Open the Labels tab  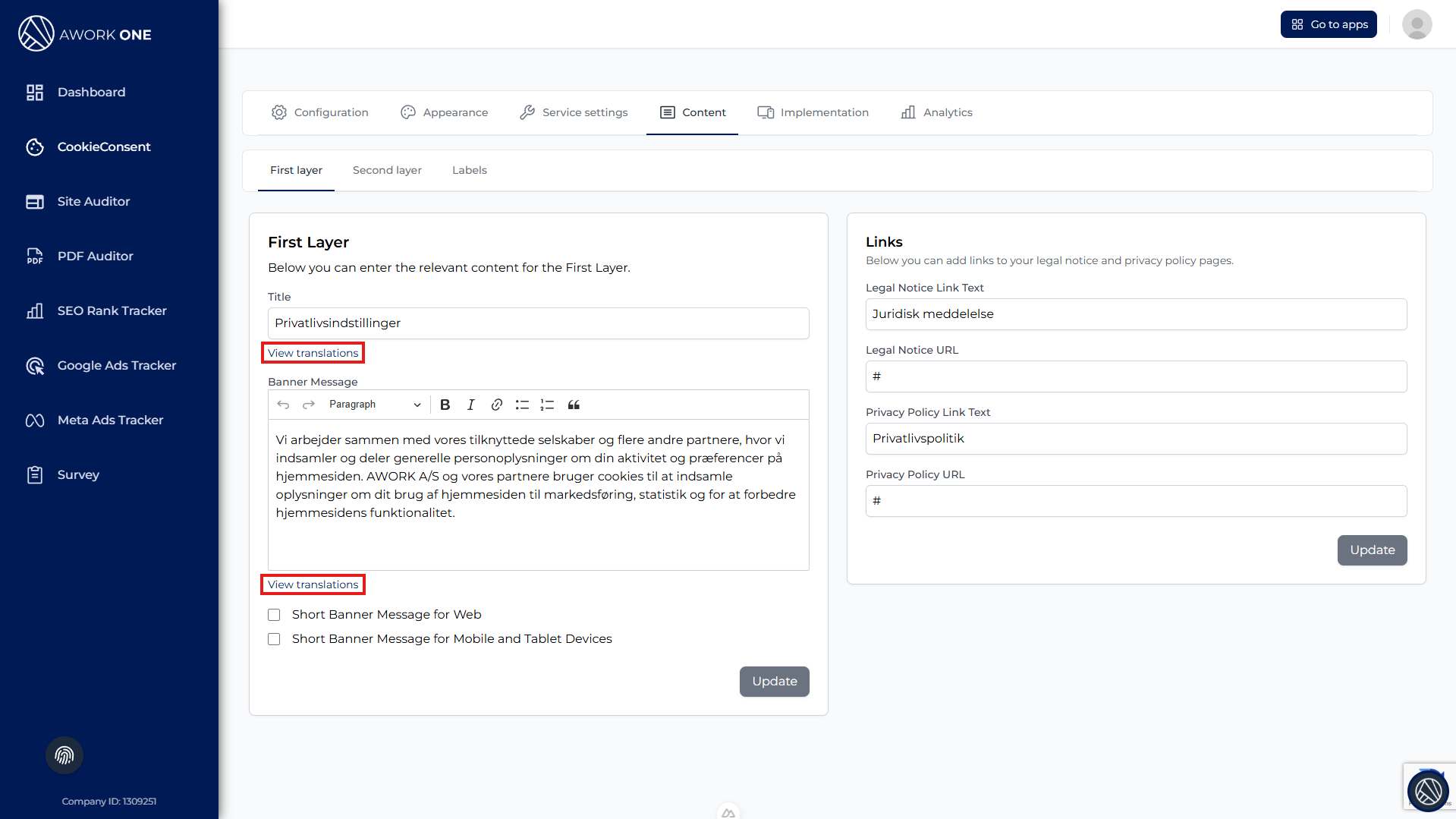tap(469, 170)
